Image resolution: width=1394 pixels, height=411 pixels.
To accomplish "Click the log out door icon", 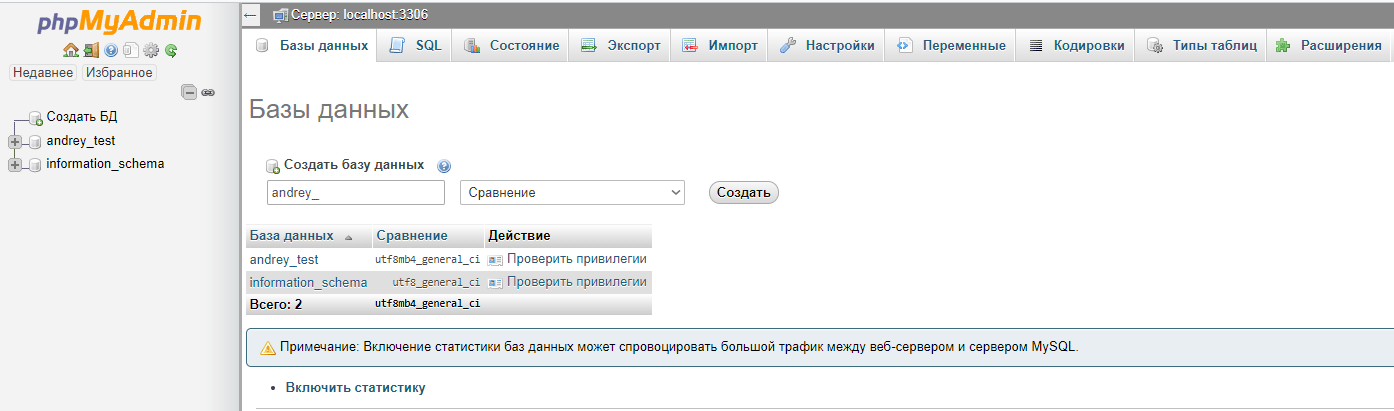I will tap(91, 50).
